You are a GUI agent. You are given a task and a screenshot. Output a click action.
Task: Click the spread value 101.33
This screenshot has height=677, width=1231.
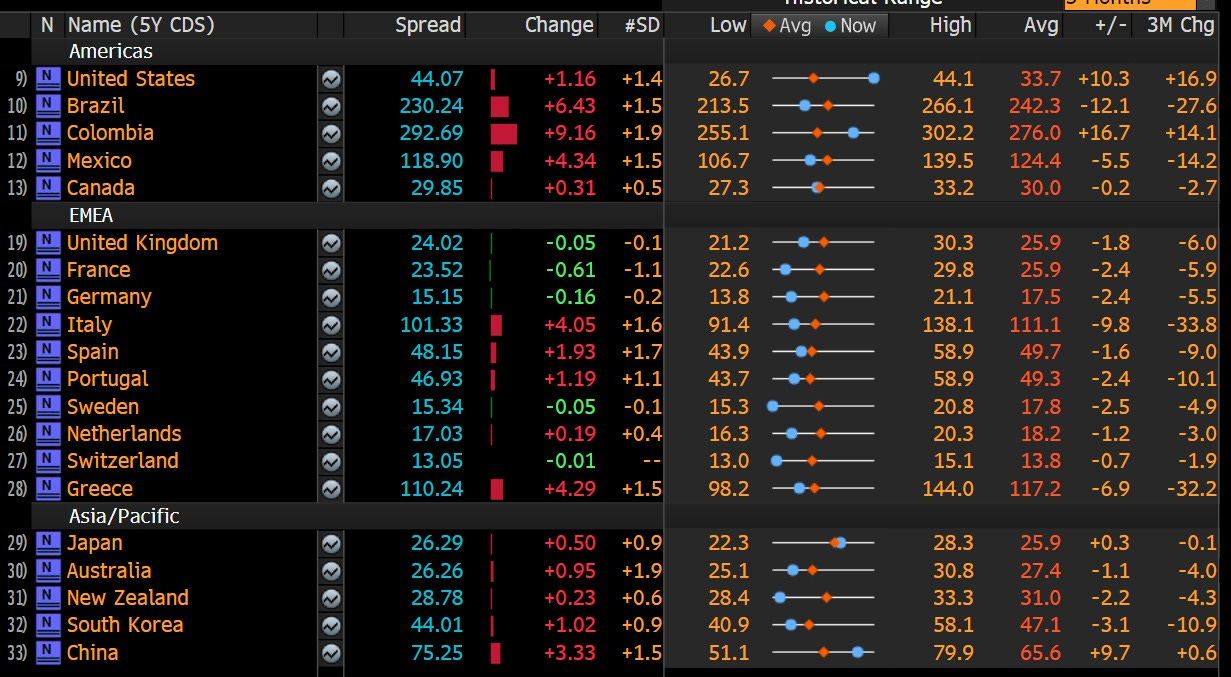(x=437, y=325)
